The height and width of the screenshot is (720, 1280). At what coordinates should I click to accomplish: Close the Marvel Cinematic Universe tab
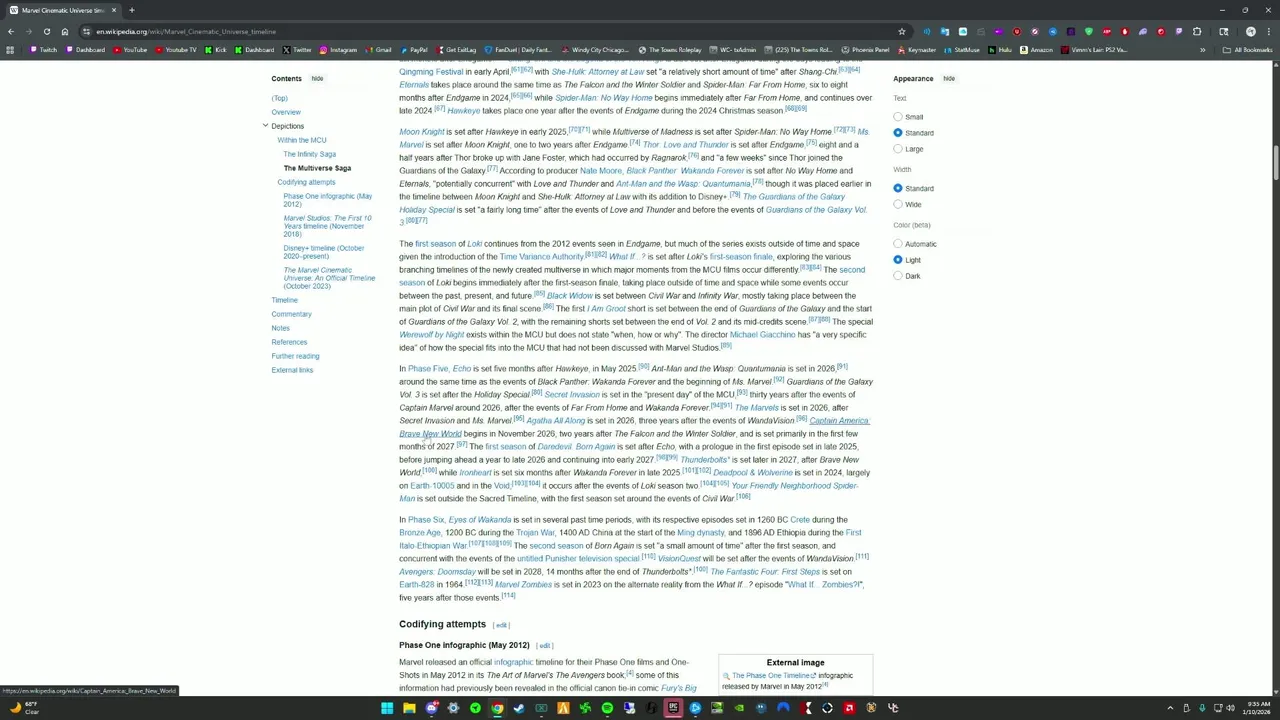click(x=114, y=10)
